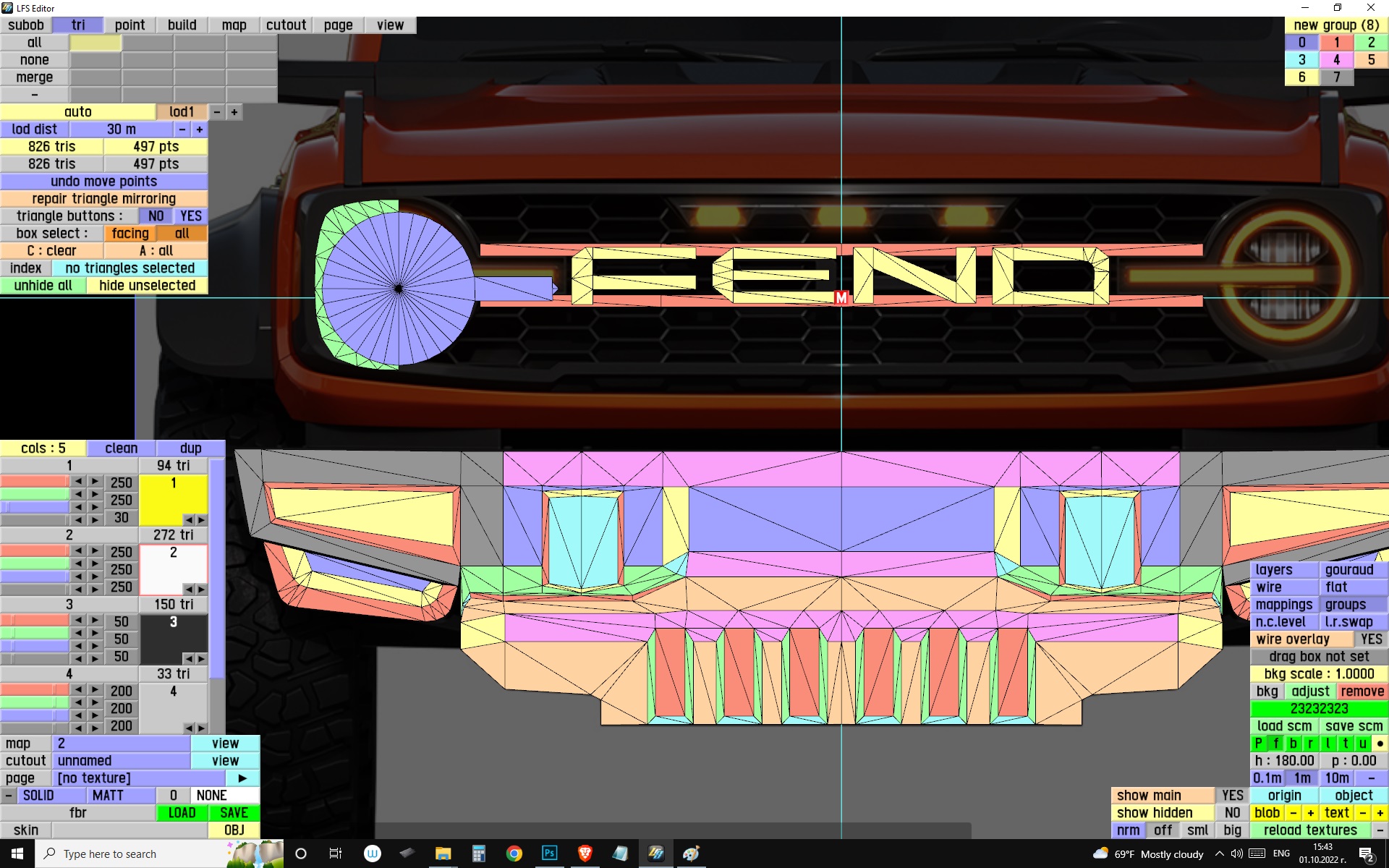Select the 't' top view button
The image size is (1389, 868).
(x=1345, y=743)
